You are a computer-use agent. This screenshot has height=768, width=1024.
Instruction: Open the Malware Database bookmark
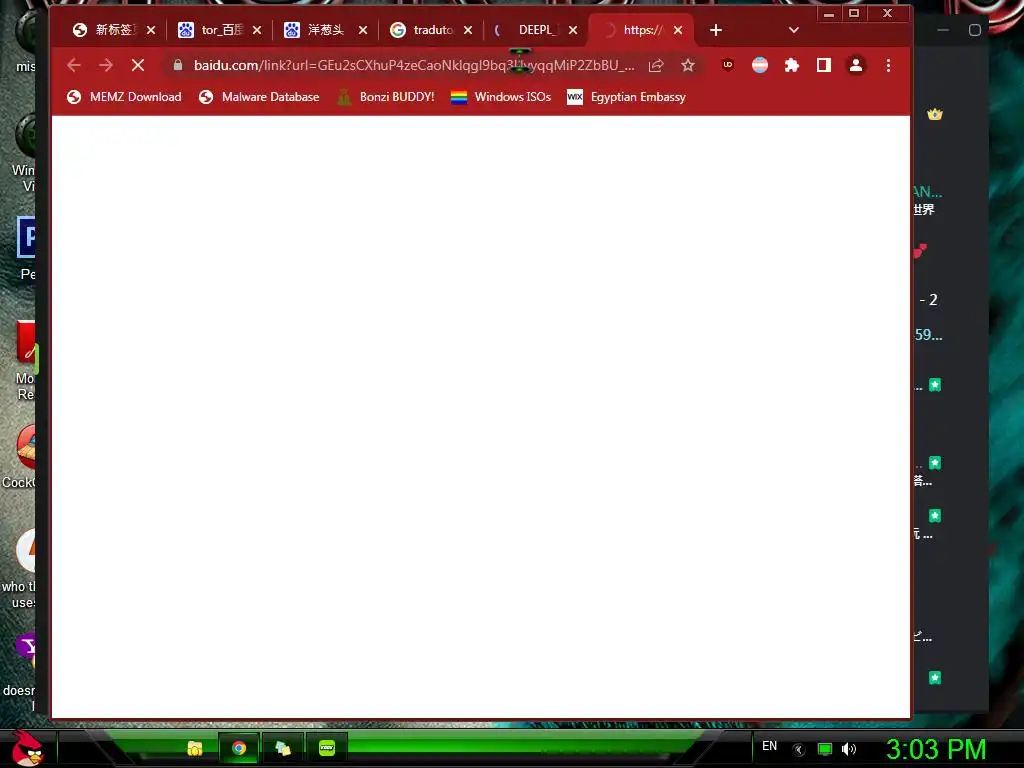(259, 97)
